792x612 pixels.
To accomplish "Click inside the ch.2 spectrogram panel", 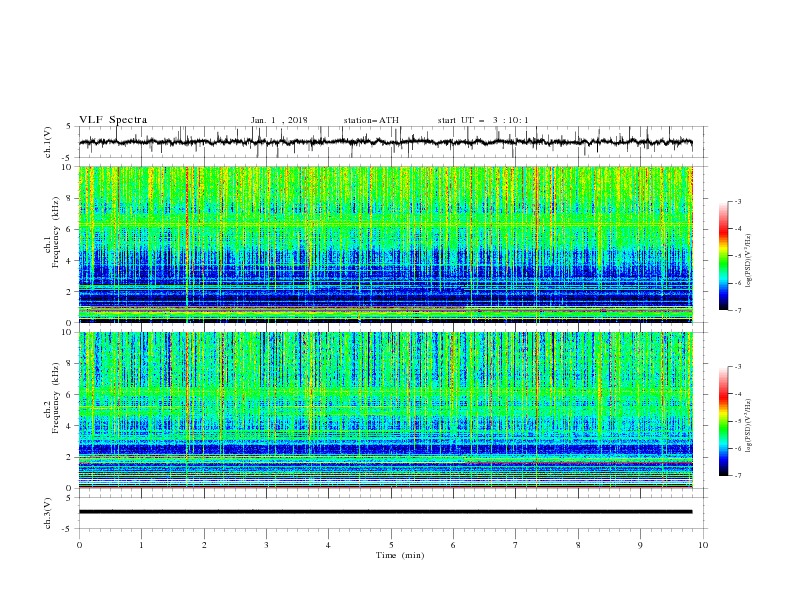I will click(x=385, y=410).
